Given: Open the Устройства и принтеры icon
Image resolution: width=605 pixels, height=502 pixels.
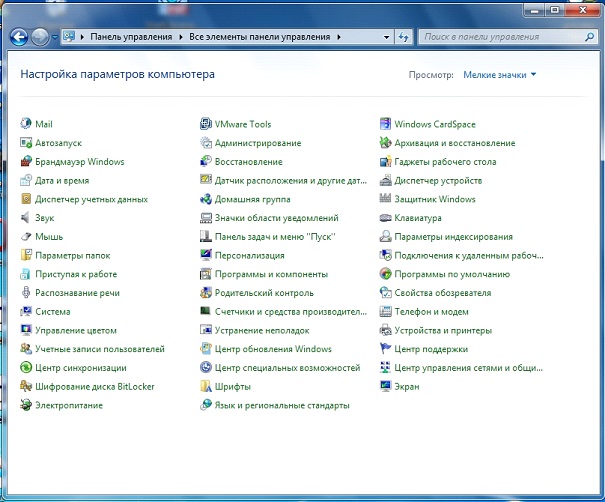Looking at the screenshot, I should point(385,330).
